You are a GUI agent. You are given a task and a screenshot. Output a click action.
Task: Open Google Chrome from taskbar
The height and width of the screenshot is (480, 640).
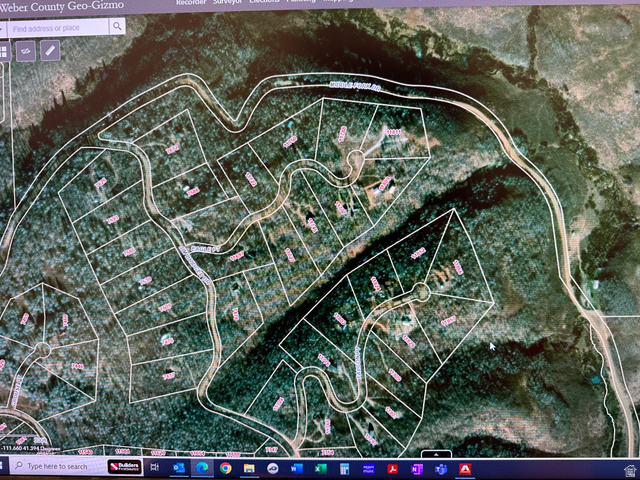coord(225,468)
